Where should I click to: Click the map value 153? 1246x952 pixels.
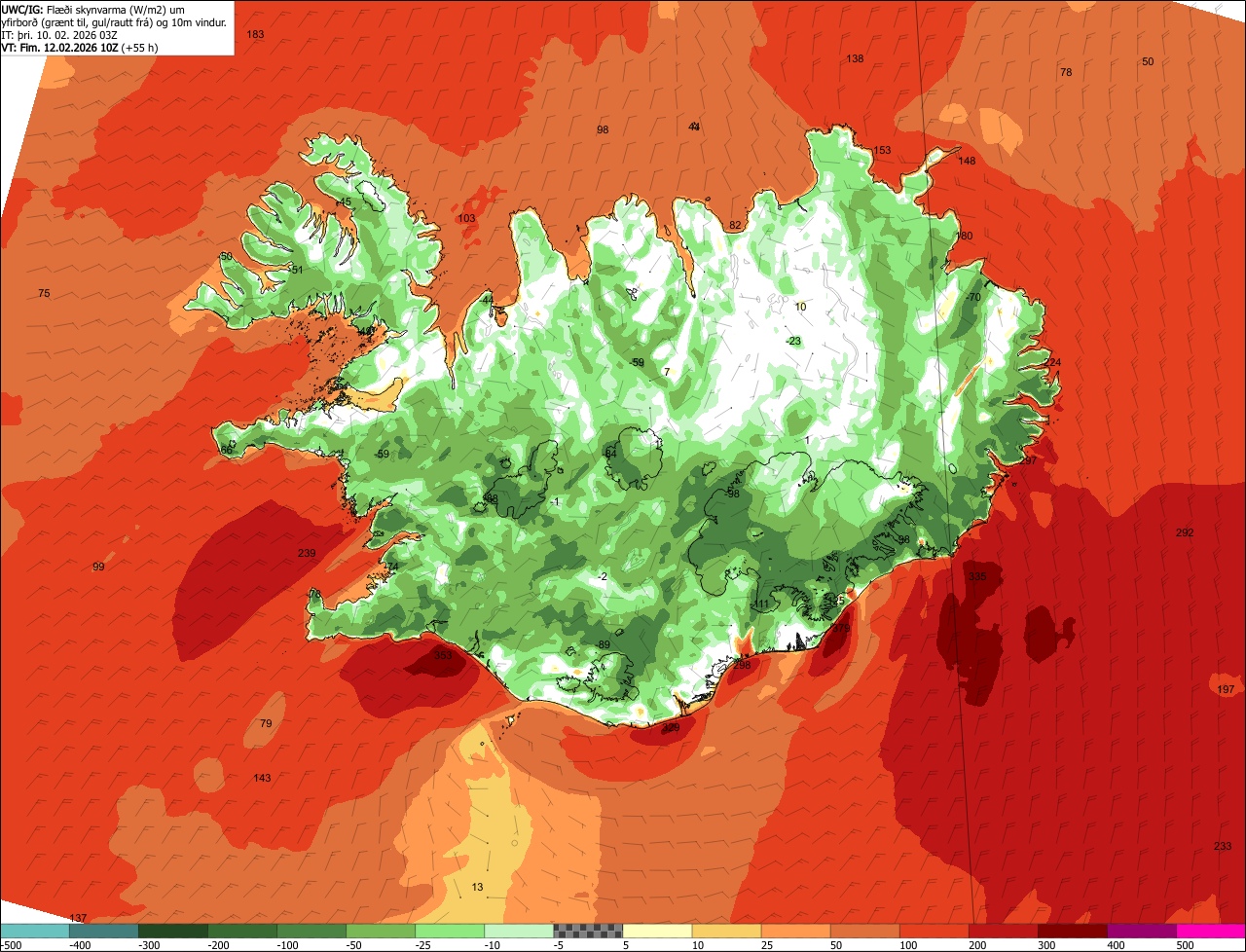click(x=882, y=150)
